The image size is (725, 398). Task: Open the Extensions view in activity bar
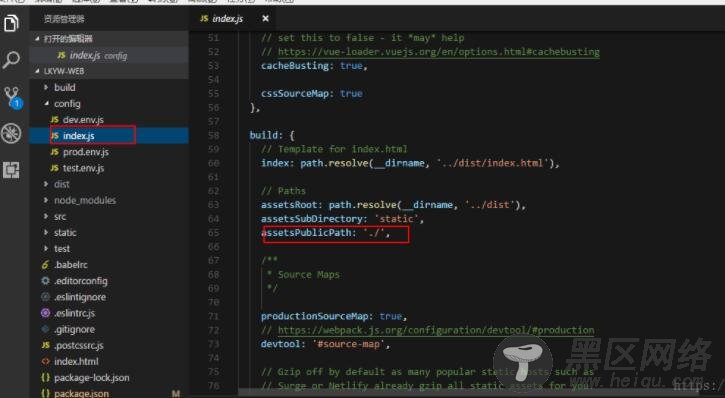coord(11,170)
